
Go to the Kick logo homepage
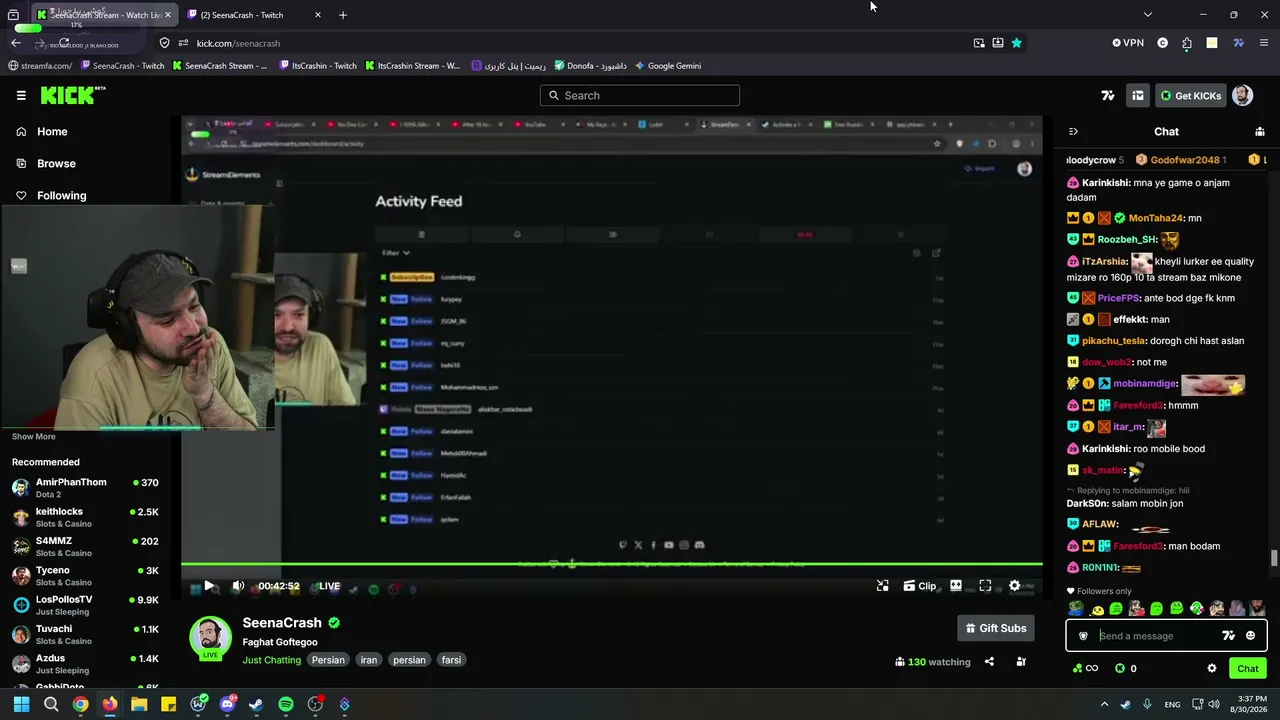[73, 95]
